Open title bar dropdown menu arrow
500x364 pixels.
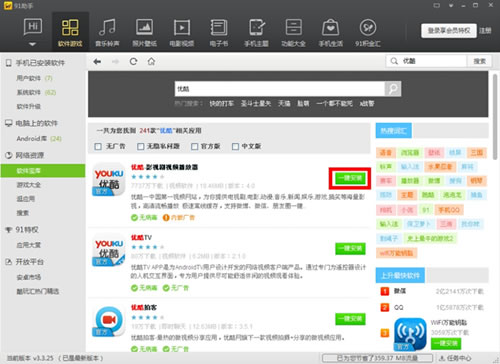tap(451, 6)
